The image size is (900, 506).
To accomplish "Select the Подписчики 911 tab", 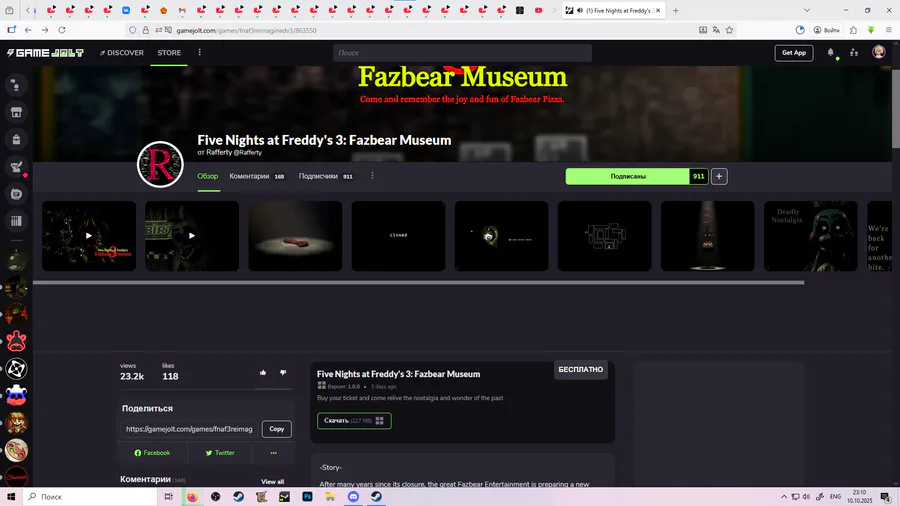I will pyautogui.click(x=325, y=176).
